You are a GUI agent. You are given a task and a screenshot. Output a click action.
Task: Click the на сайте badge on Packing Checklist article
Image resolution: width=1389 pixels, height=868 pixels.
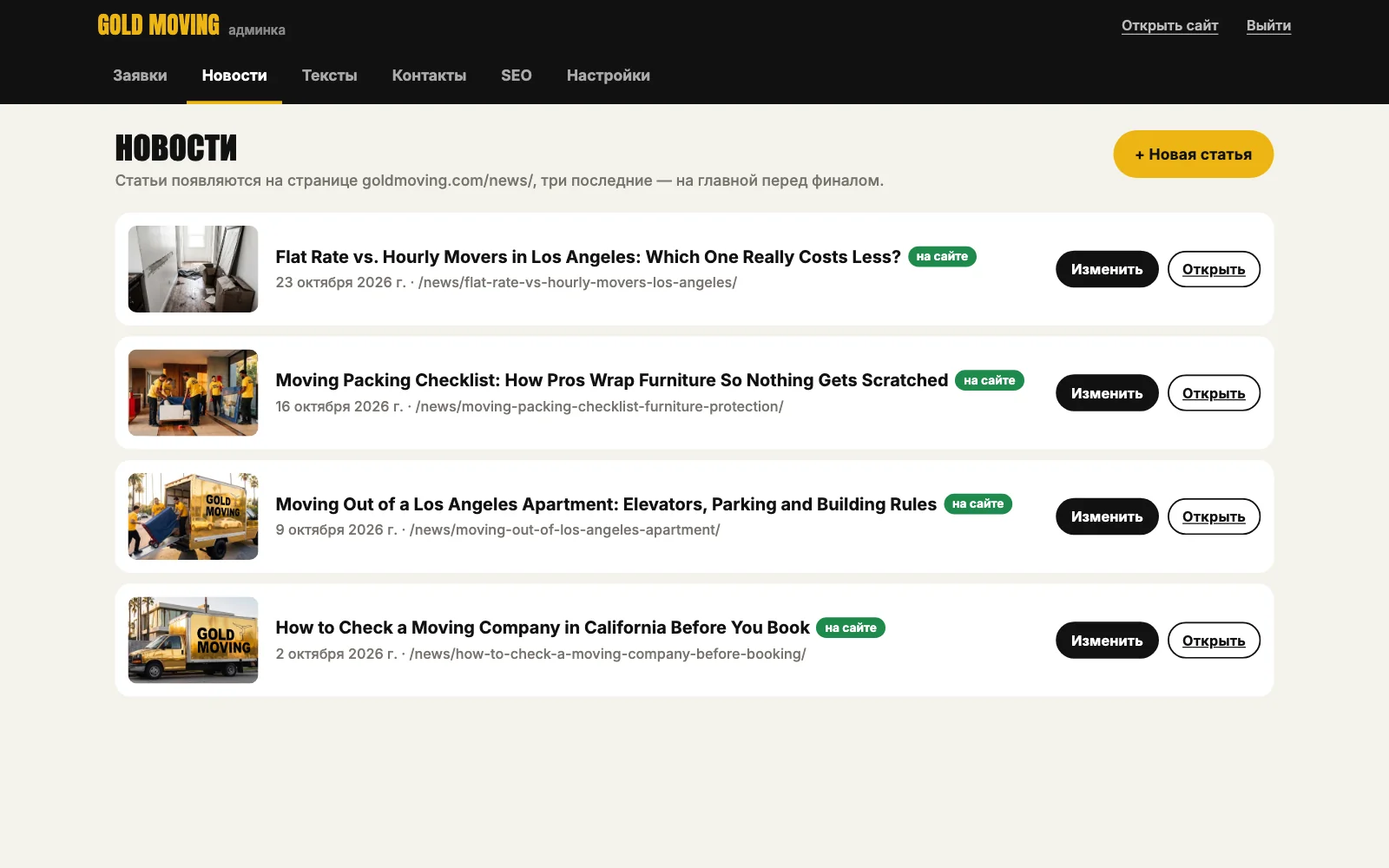coord(990,380)
